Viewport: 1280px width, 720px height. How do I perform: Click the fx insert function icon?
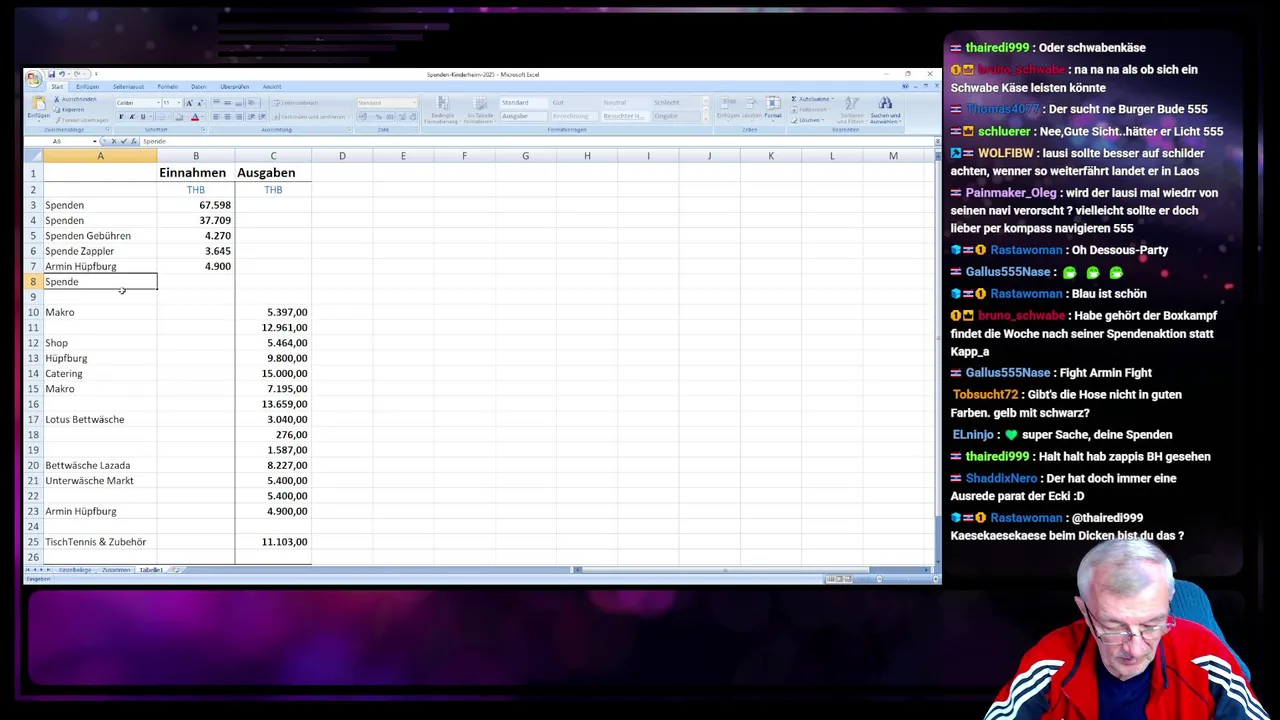point(134,142)
